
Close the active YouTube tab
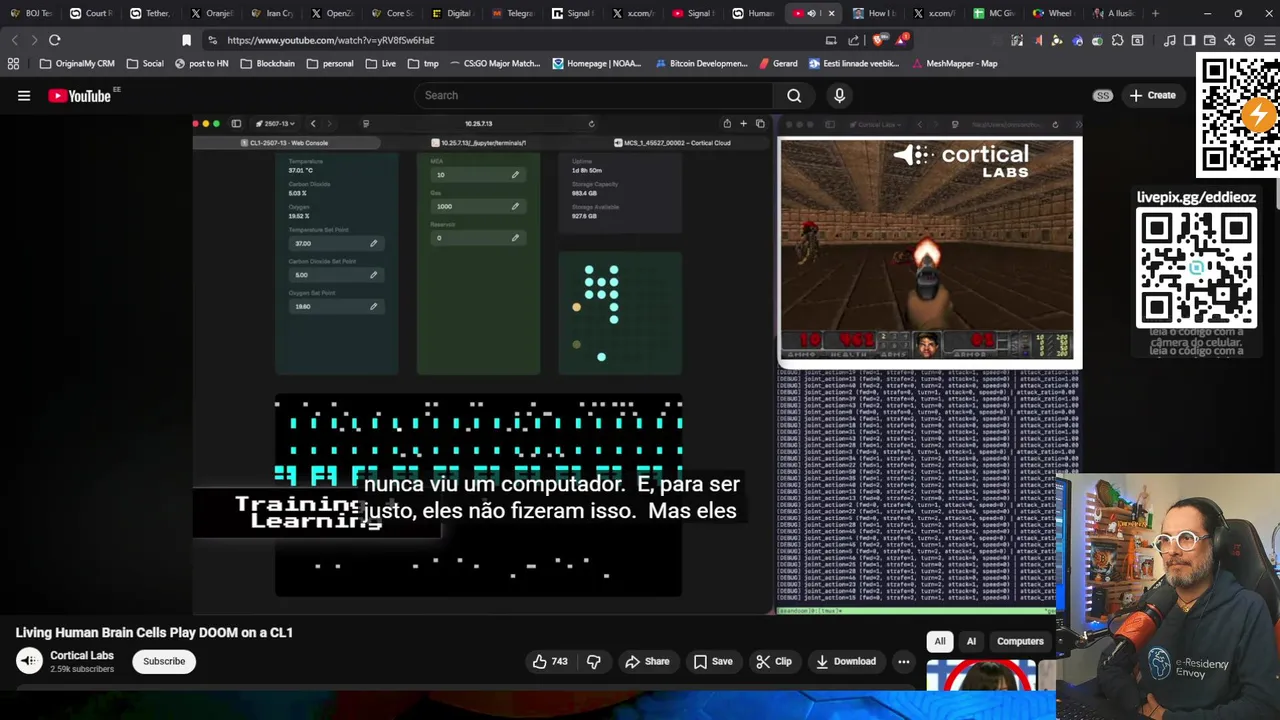click(831, 13)
